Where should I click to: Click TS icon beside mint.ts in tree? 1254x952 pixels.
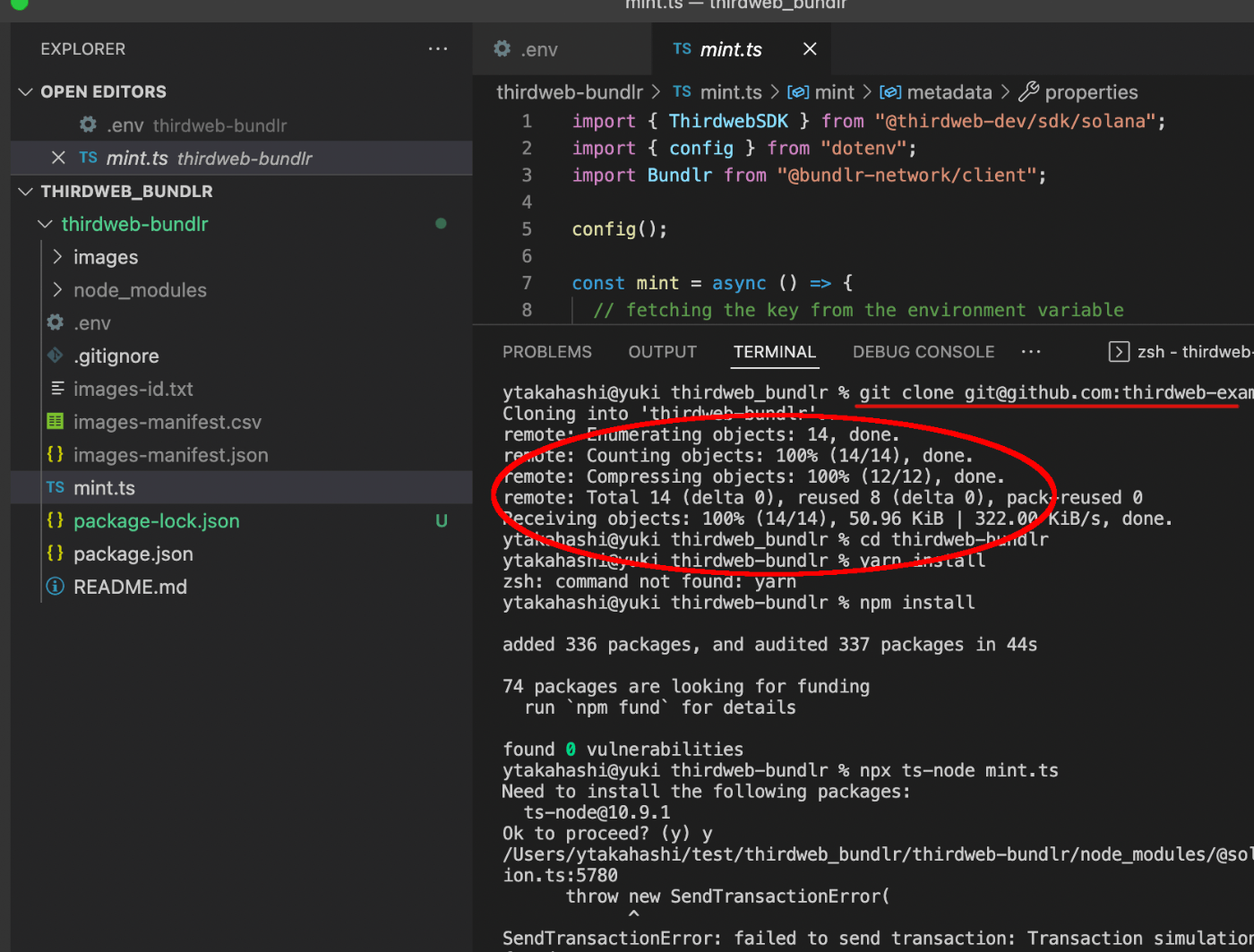56,487
